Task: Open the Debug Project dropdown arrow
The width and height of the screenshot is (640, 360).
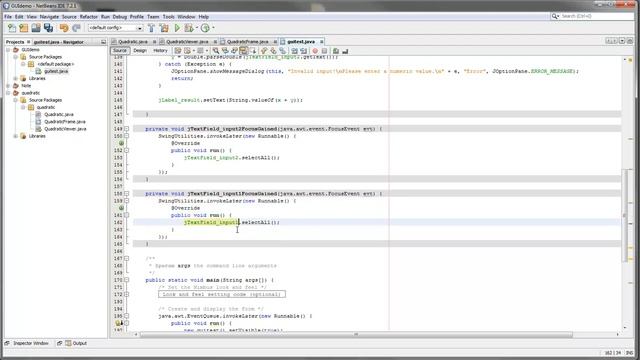Action: (x=196, y=28)
